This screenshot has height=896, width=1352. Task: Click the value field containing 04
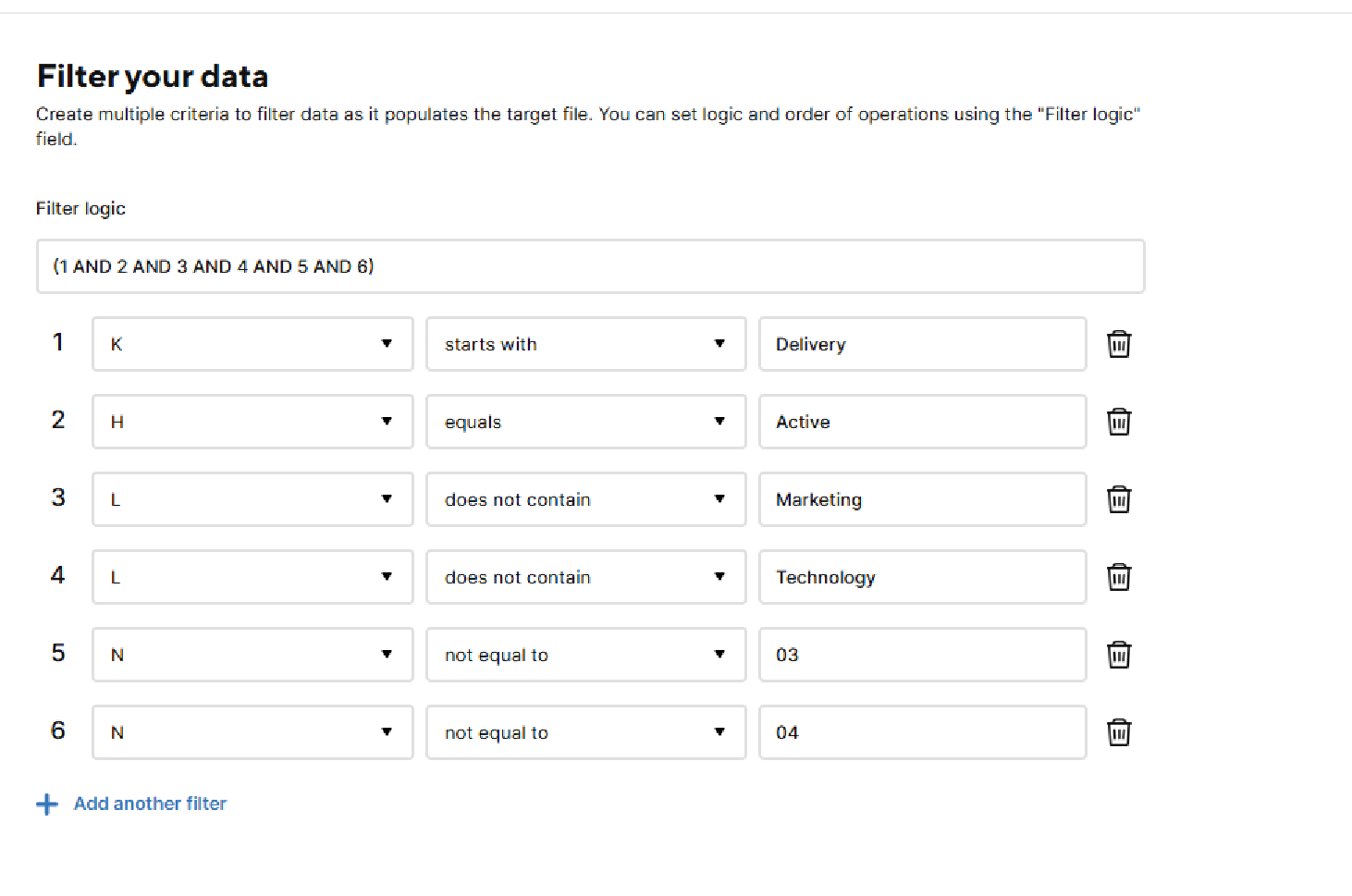click(922, 732)
